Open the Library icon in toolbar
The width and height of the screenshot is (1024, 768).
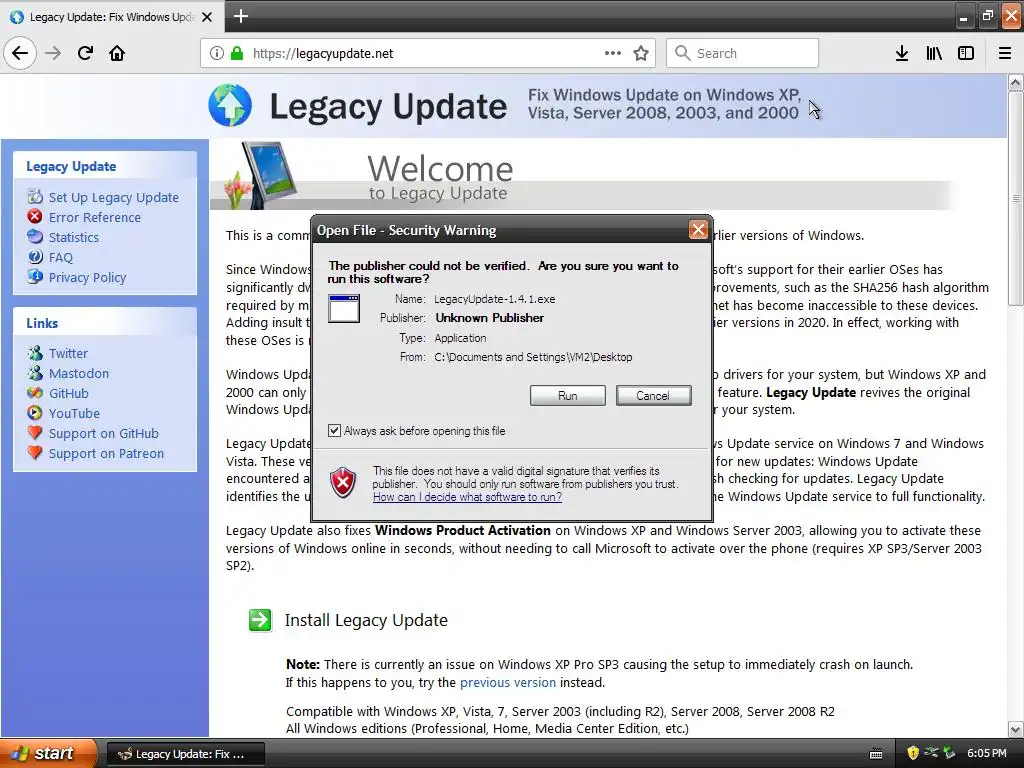coord(934,53)
